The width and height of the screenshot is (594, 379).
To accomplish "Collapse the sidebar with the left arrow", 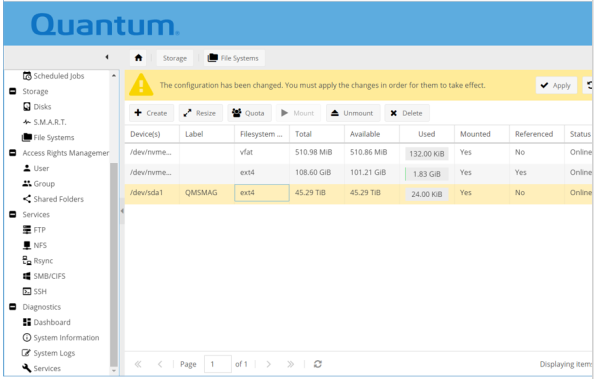I will coord(107,57).
